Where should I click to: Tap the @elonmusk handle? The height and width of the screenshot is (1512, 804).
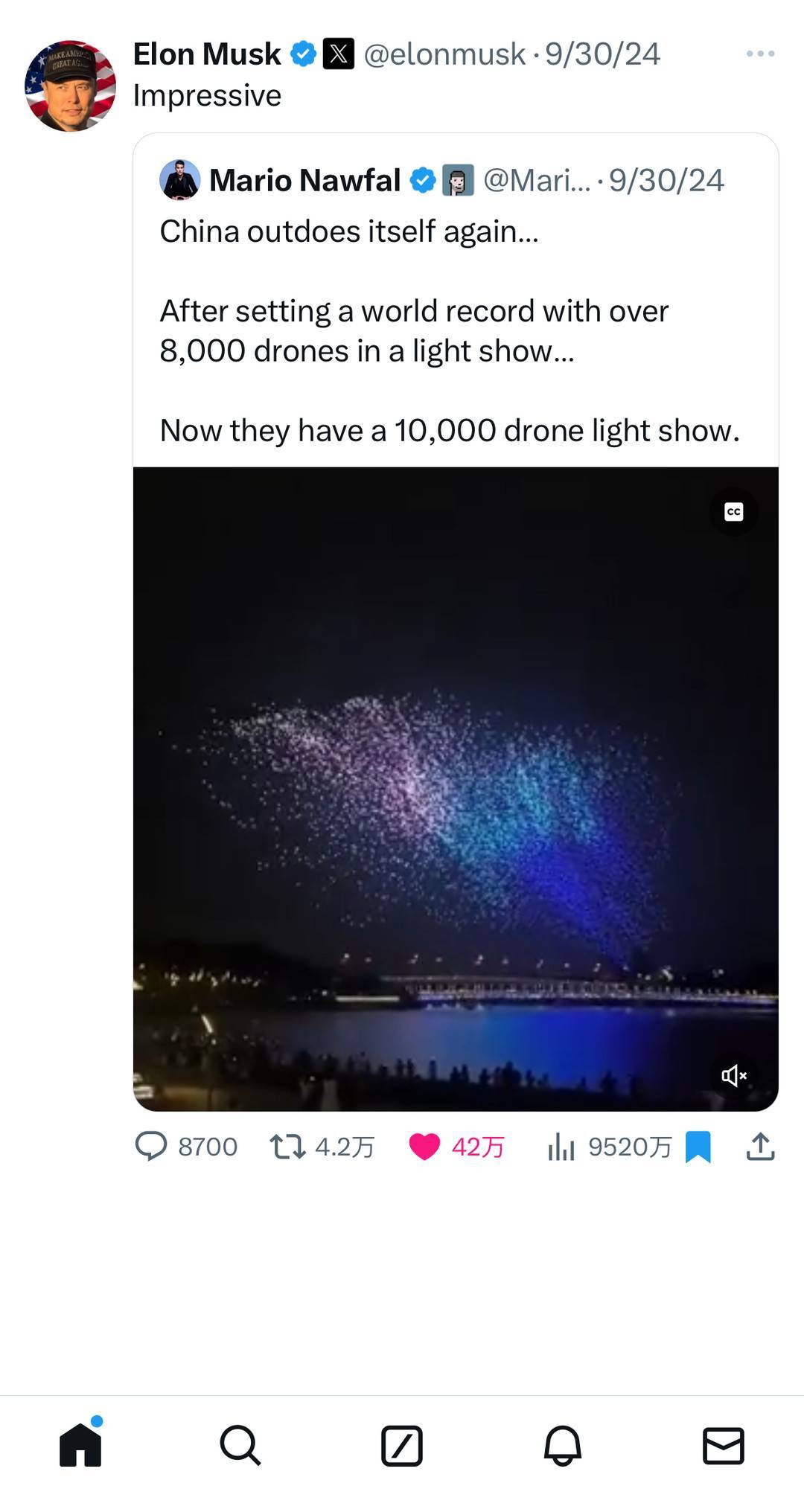pyautogui.click(x=444, y=54)
